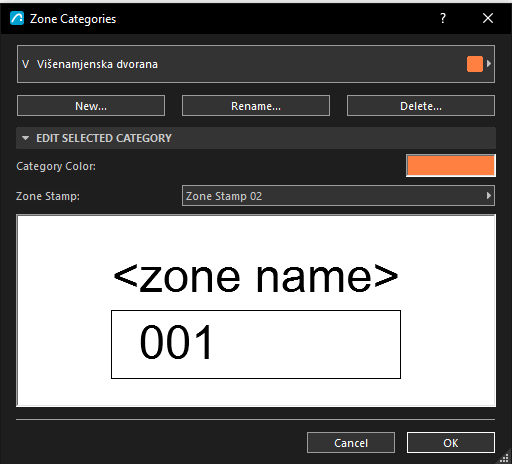Click the small orange swatch in category selector

(475, 64)
